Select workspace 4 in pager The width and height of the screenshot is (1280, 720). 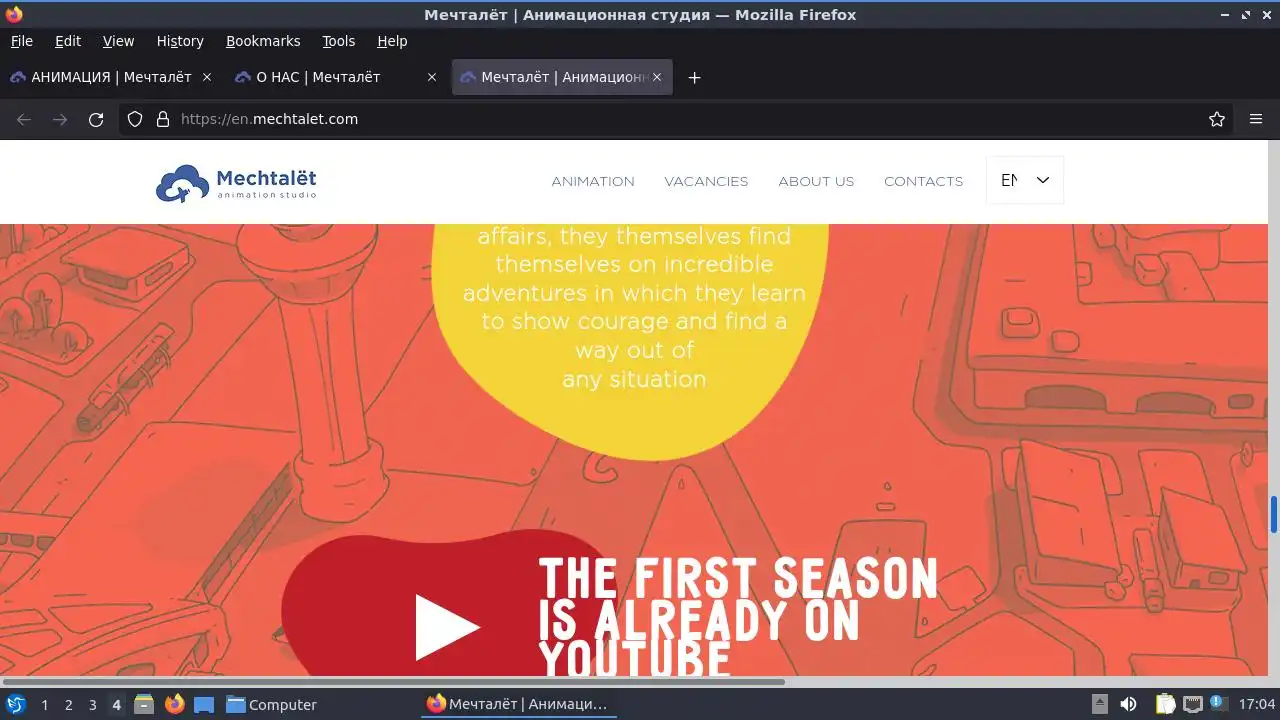tap(116, 705)
